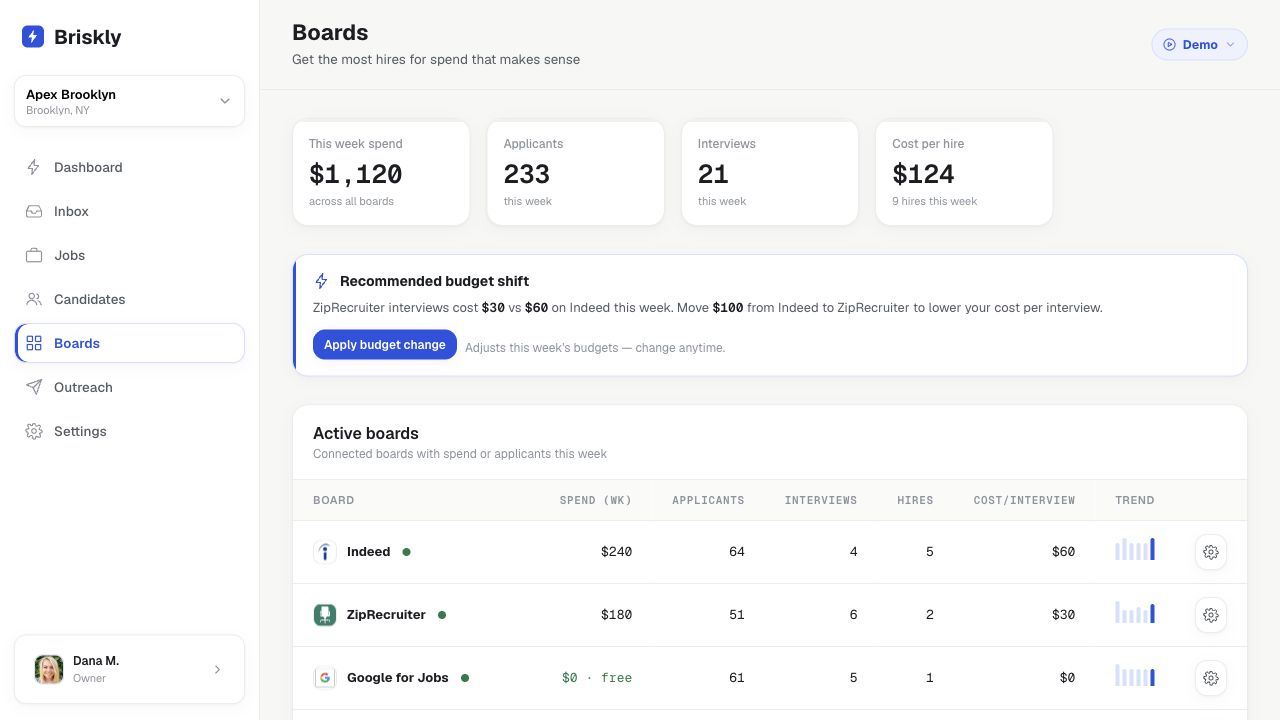The height and width of the screenshot is (720, 1280).
Task: Click Google for Jobs' green status dot
Action: [465, 678]
